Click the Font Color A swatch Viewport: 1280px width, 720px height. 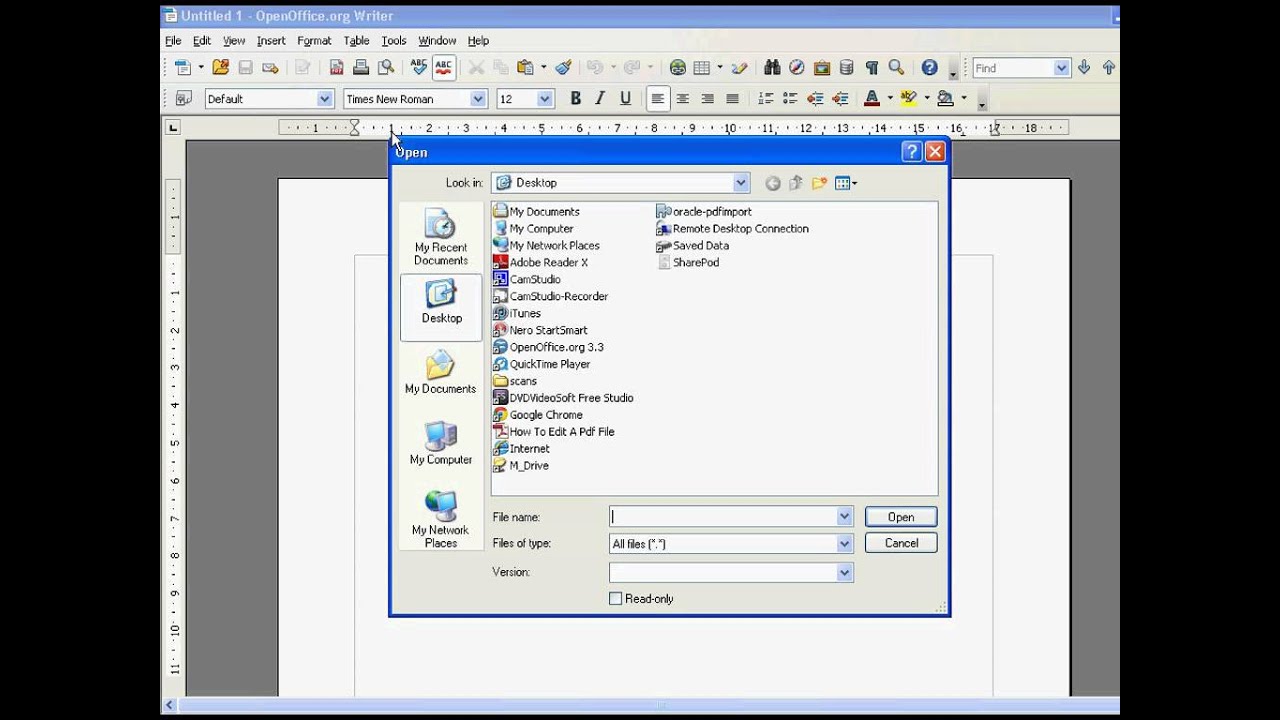click(871, 98)
